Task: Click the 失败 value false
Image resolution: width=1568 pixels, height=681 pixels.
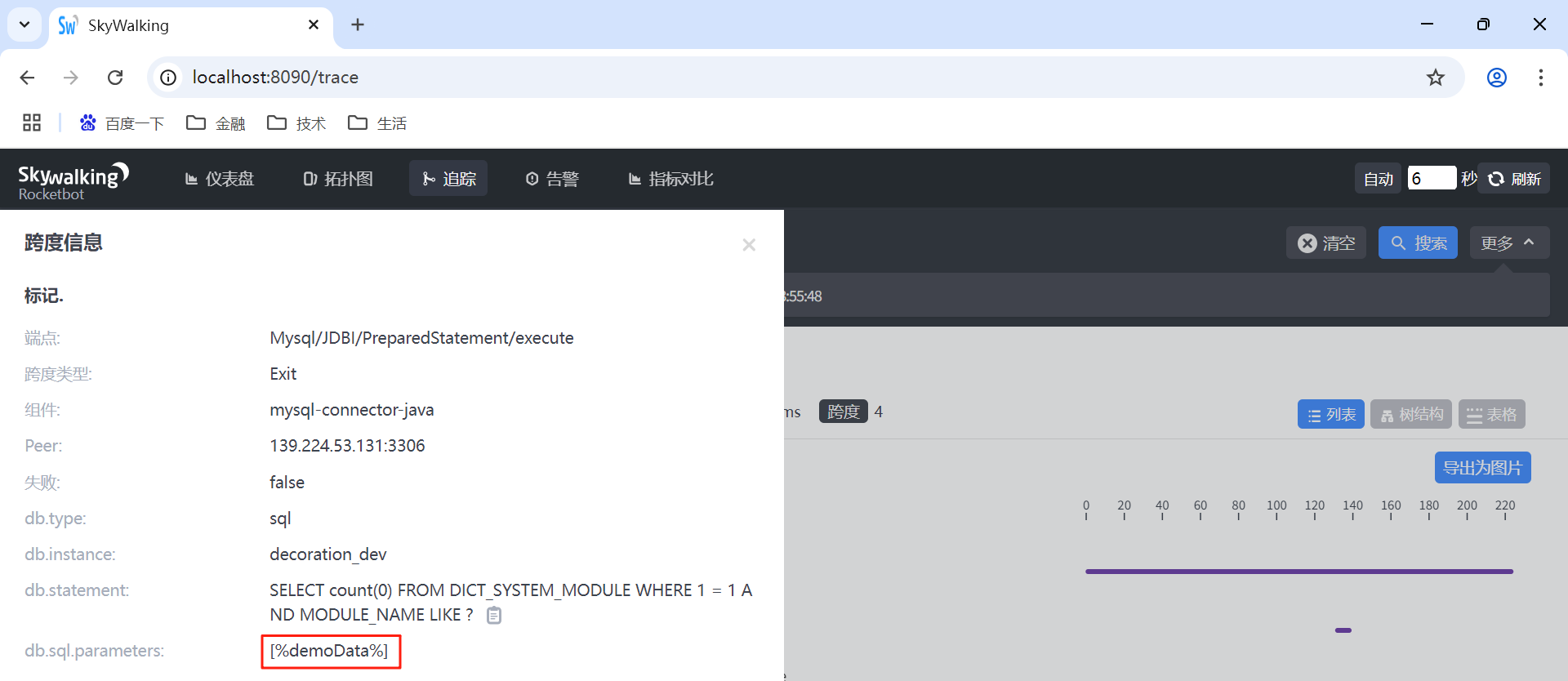Action: click(x=287, y=483)
